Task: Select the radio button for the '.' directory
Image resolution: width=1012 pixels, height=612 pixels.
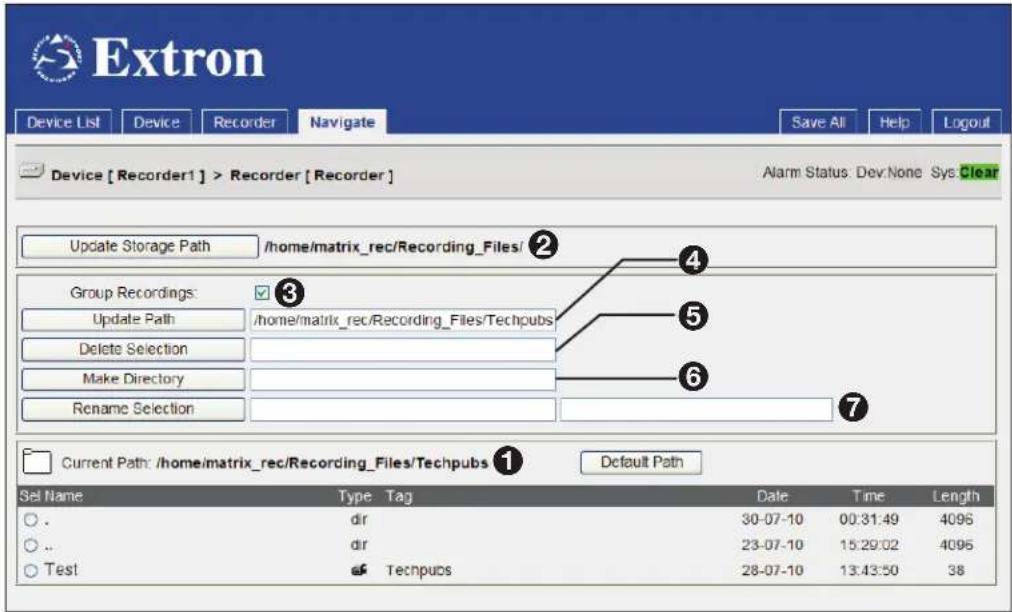Action: pyautogui.click(x=30, y=520)
